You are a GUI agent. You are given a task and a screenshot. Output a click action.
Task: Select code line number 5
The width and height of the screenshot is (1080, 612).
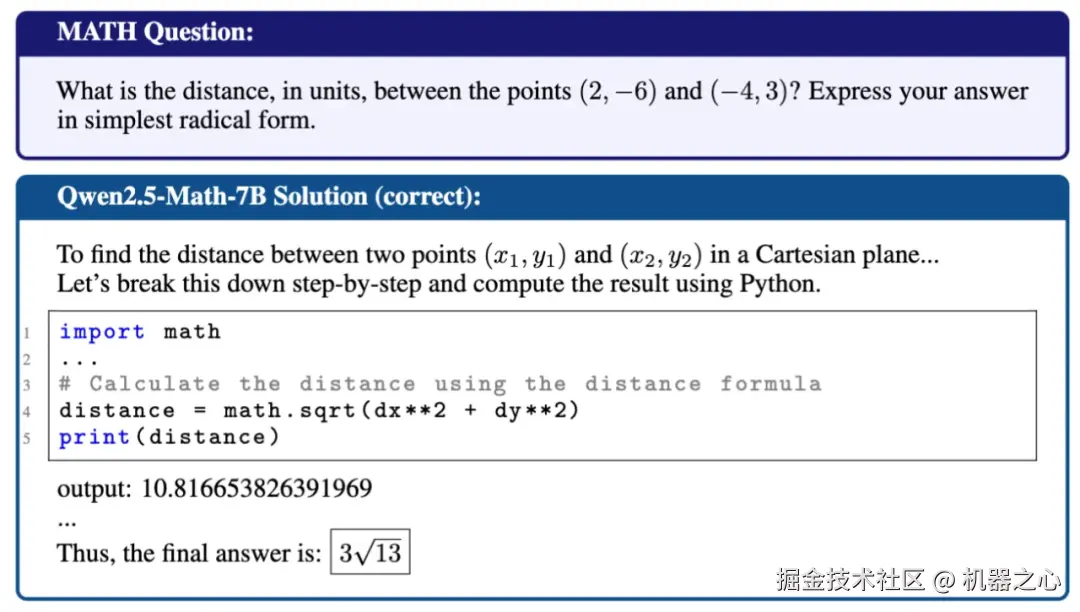pyautogui.click(x=27, y=438)
